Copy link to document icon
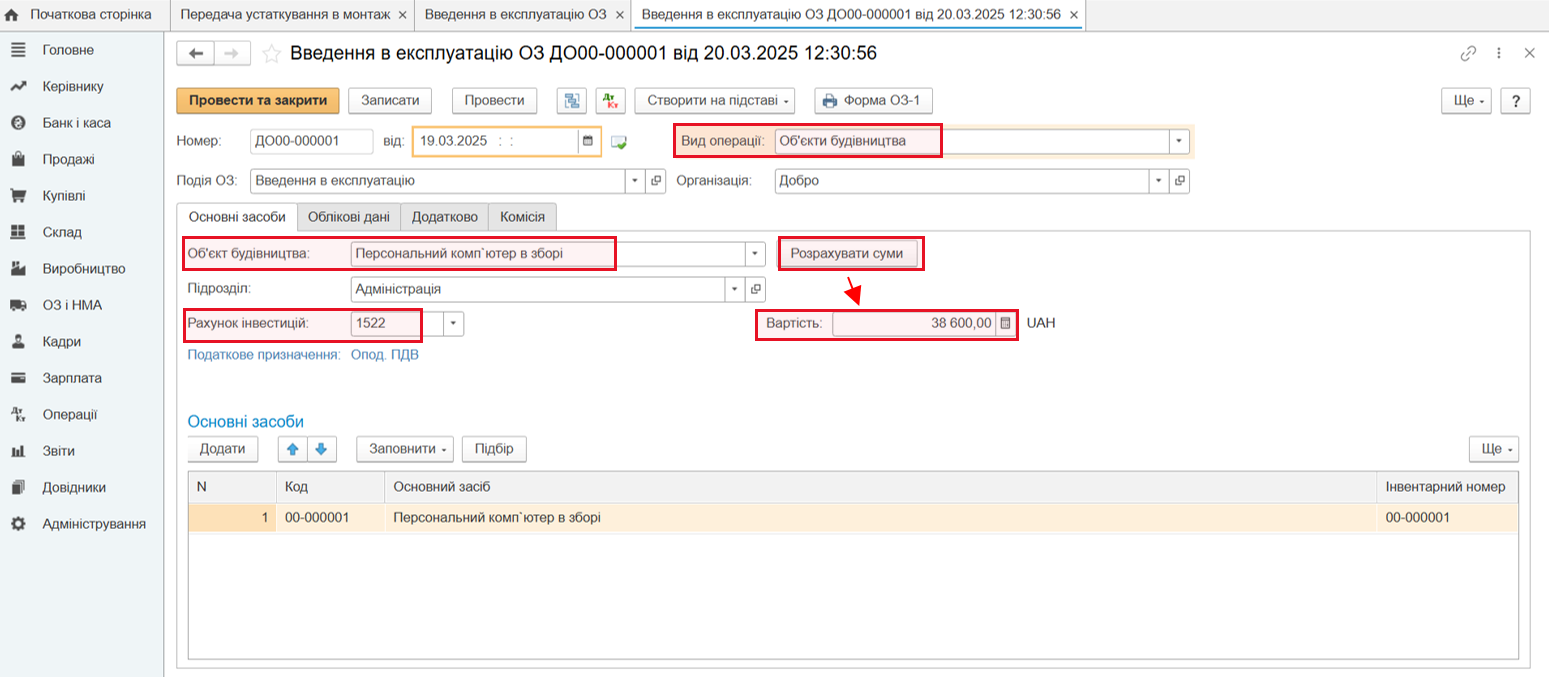 (1469, 54)
